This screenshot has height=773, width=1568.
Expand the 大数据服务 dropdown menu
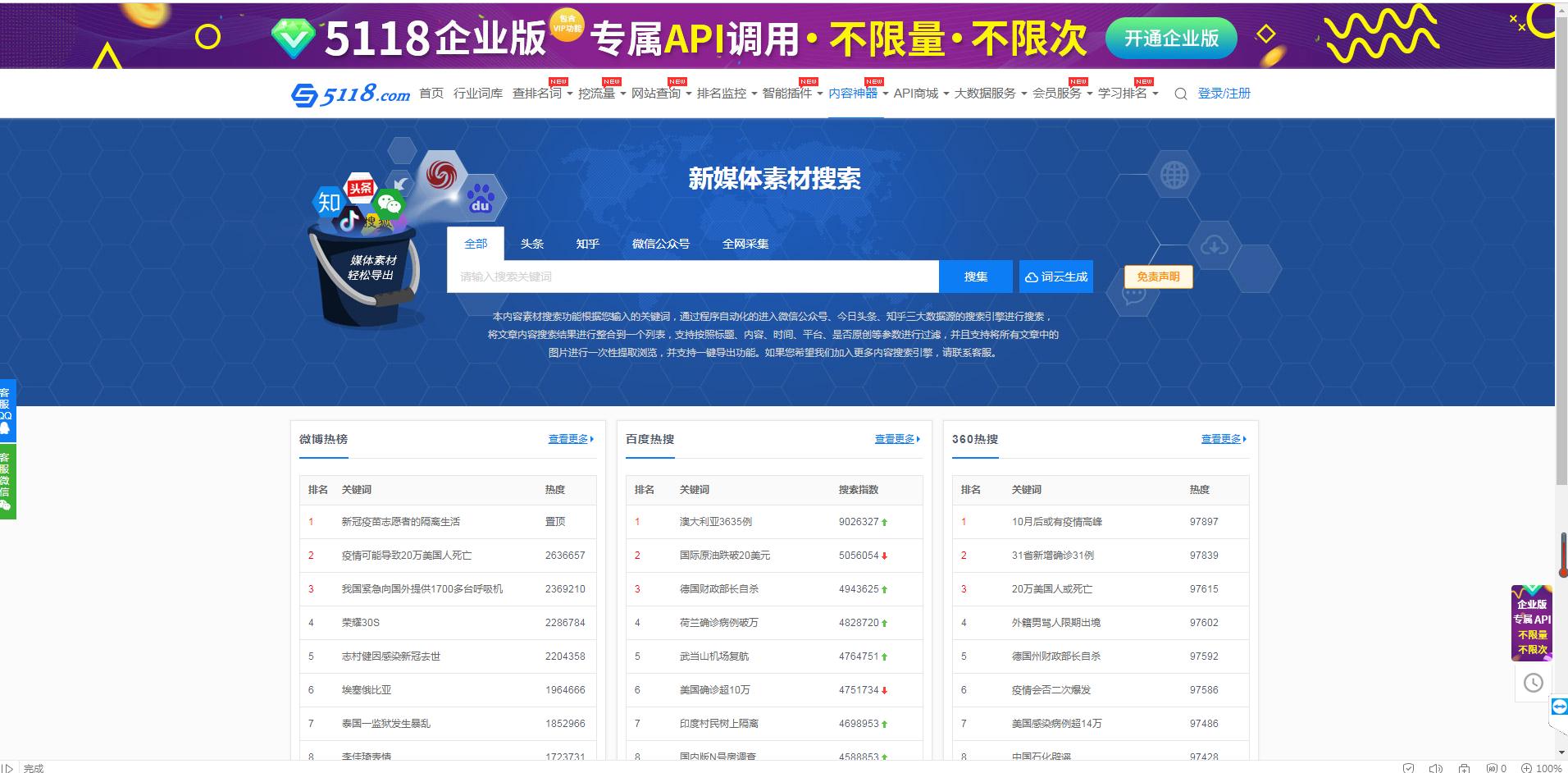pos(990,94)
